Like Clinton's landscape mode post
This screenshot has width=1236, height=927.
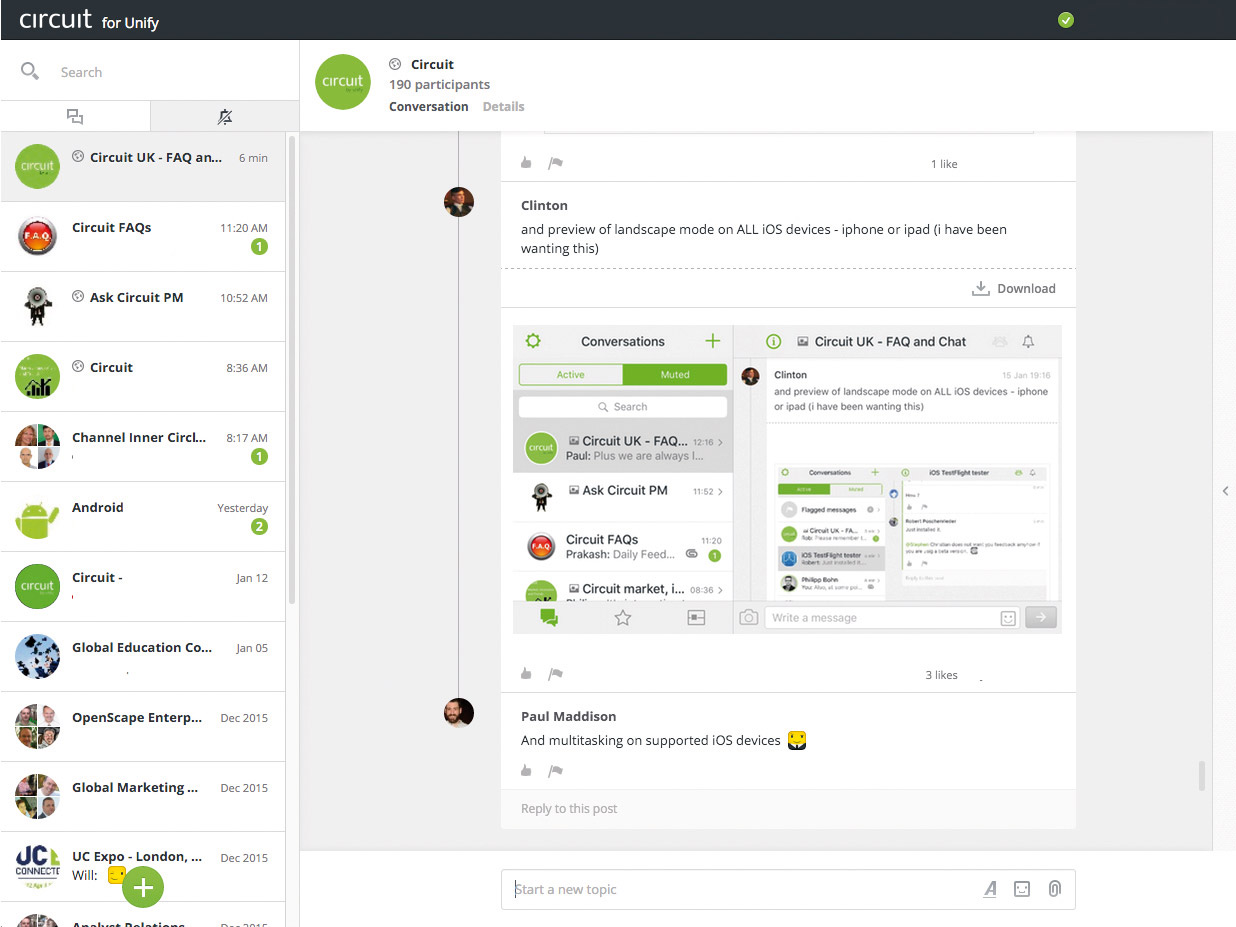point(526,674)
